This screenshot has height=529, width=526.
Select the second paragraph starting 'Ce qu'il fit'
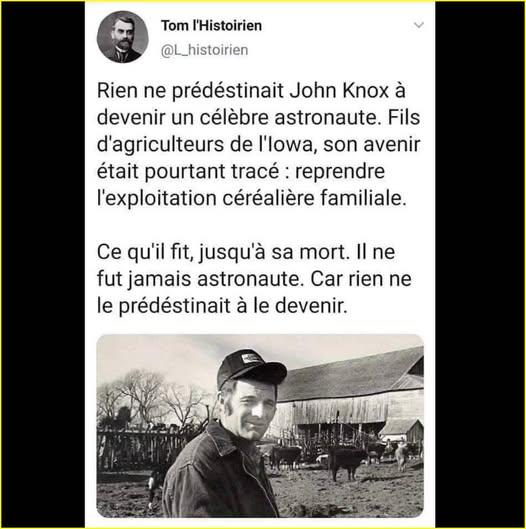(x=254, y=279)
